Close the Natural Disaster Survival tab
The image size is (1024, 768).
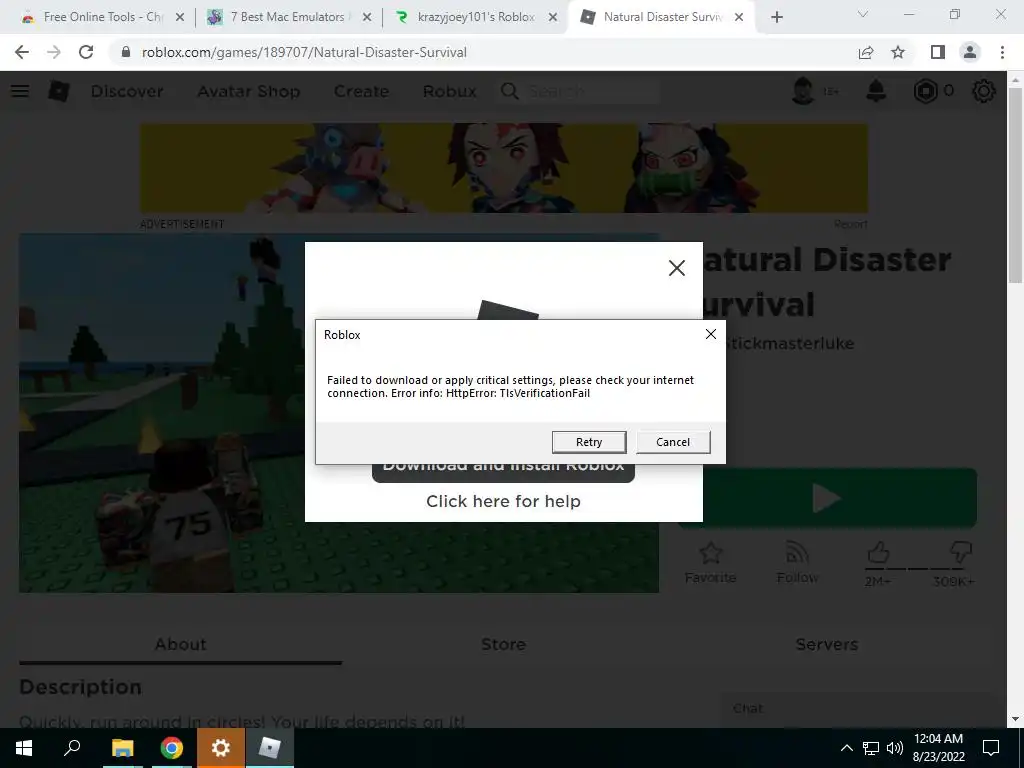[739, 18]
